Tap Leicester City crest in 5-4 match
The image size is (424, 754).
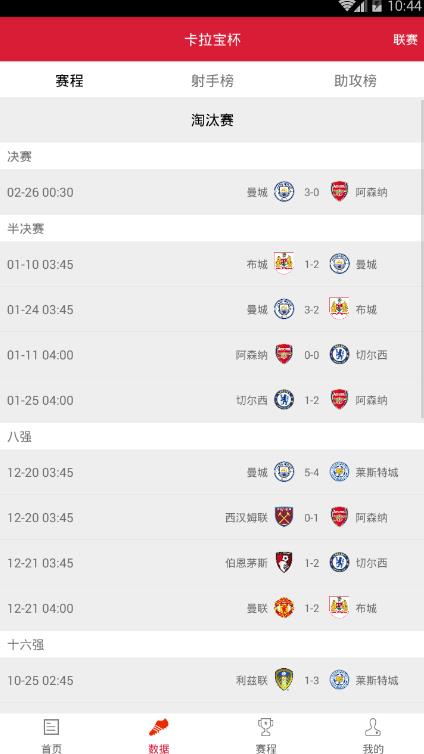[x=339, y=472]
